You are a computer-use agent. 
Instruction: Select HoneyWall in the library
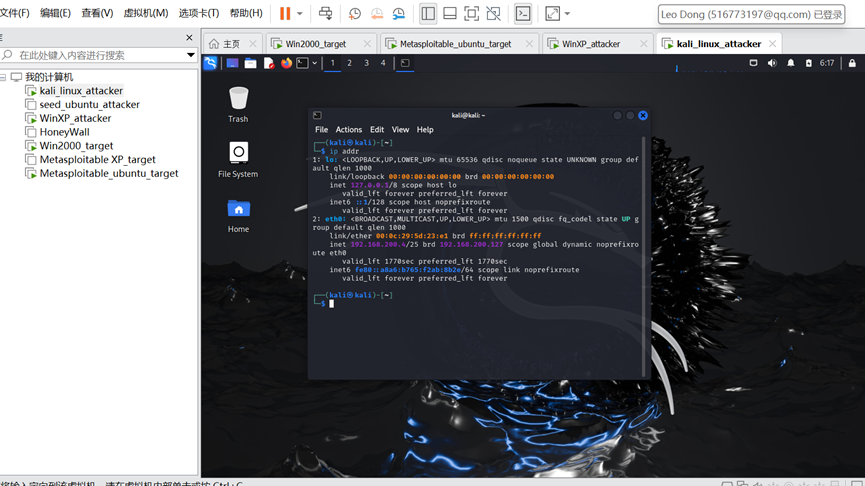coord(64,132)
